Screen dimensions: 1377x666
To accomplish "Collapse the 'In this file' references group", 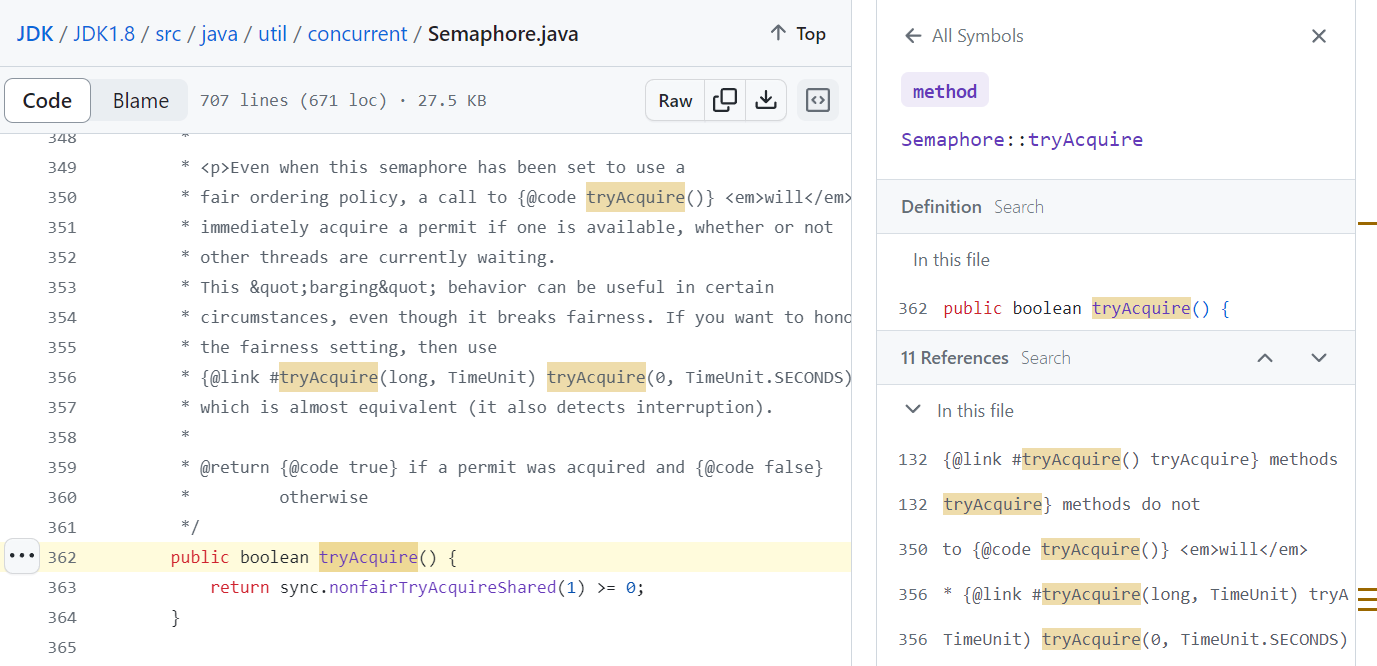I will pos(912,410).
